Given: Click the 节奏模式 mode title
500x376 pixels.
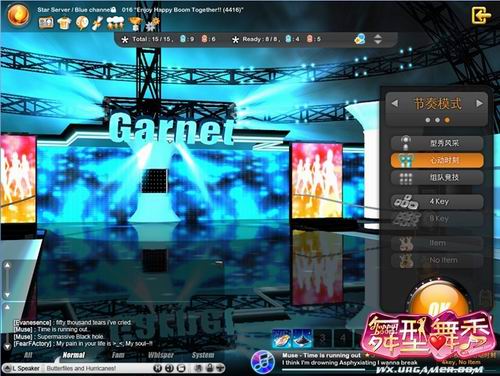Looking at the screenshot, I should pyautogui.click(x=437, y=103).
